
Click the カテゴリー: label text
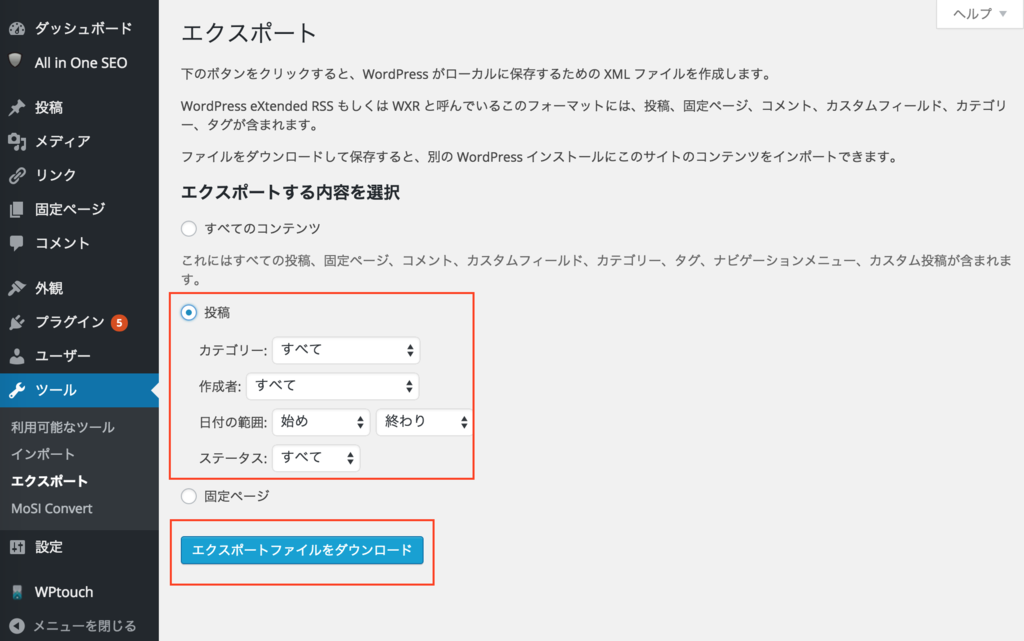tap(232, 351)
